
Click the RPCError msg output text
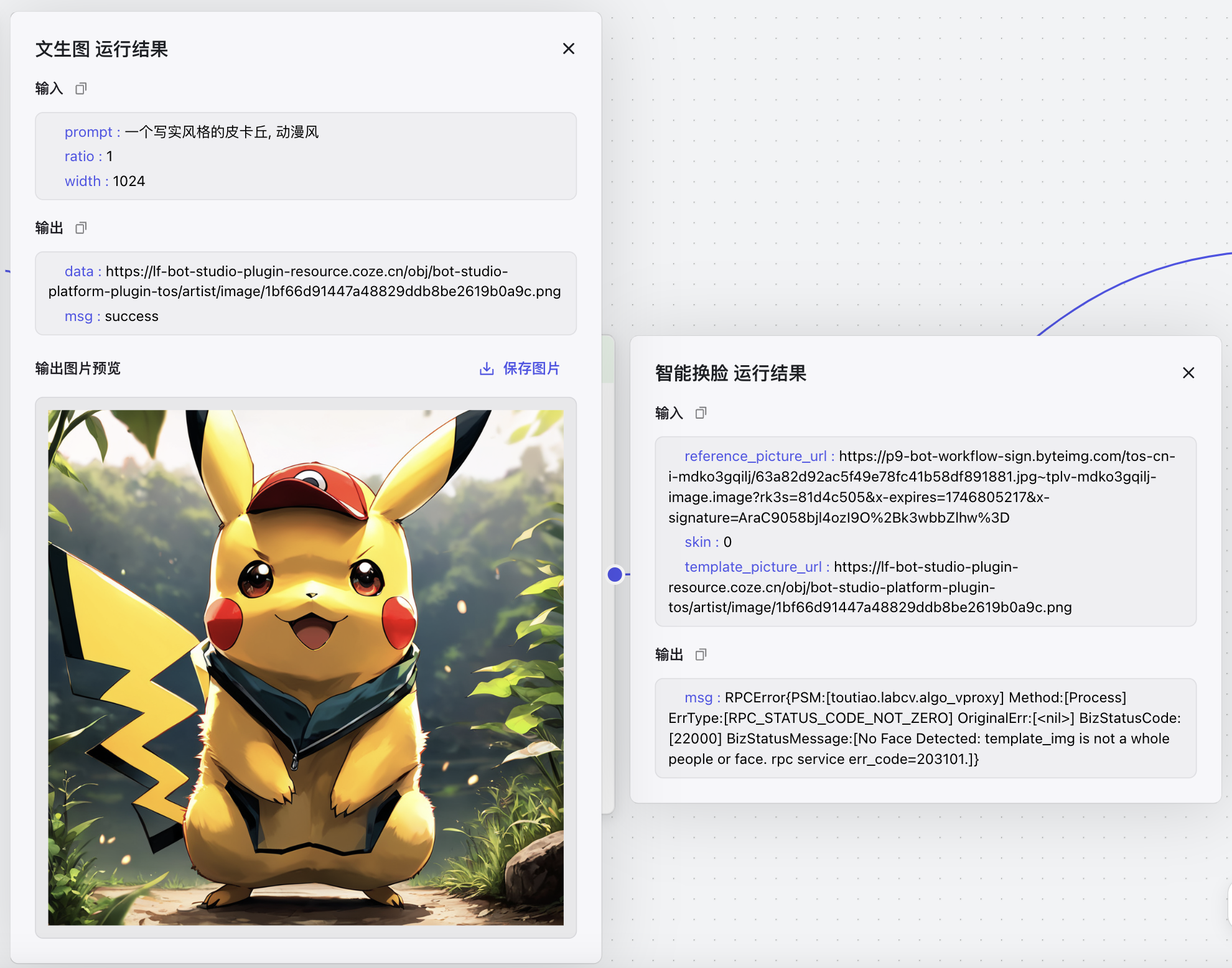925,728
